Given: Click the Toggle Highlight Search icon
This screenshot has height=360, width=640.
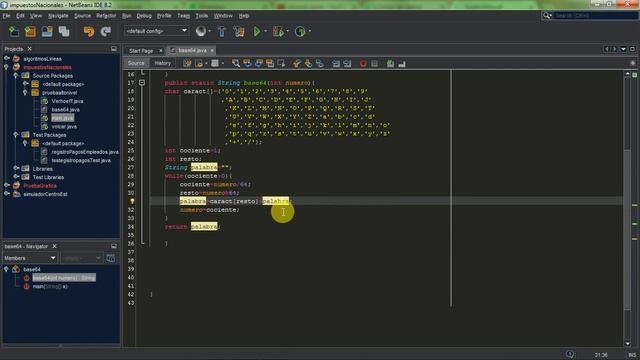Looking at the screenshot, I should pyautogui.click(x=270, y=63).
